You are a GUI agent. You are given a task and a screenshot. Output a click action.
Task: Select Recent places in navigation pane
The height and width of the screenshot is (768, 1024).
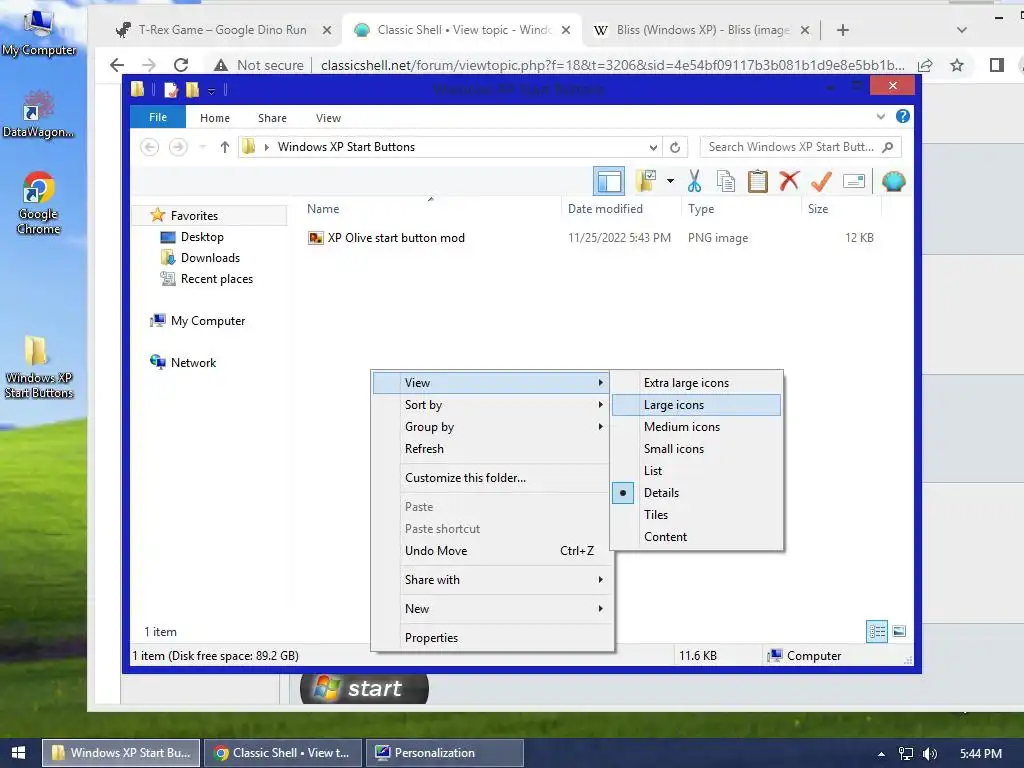point(216,279)
